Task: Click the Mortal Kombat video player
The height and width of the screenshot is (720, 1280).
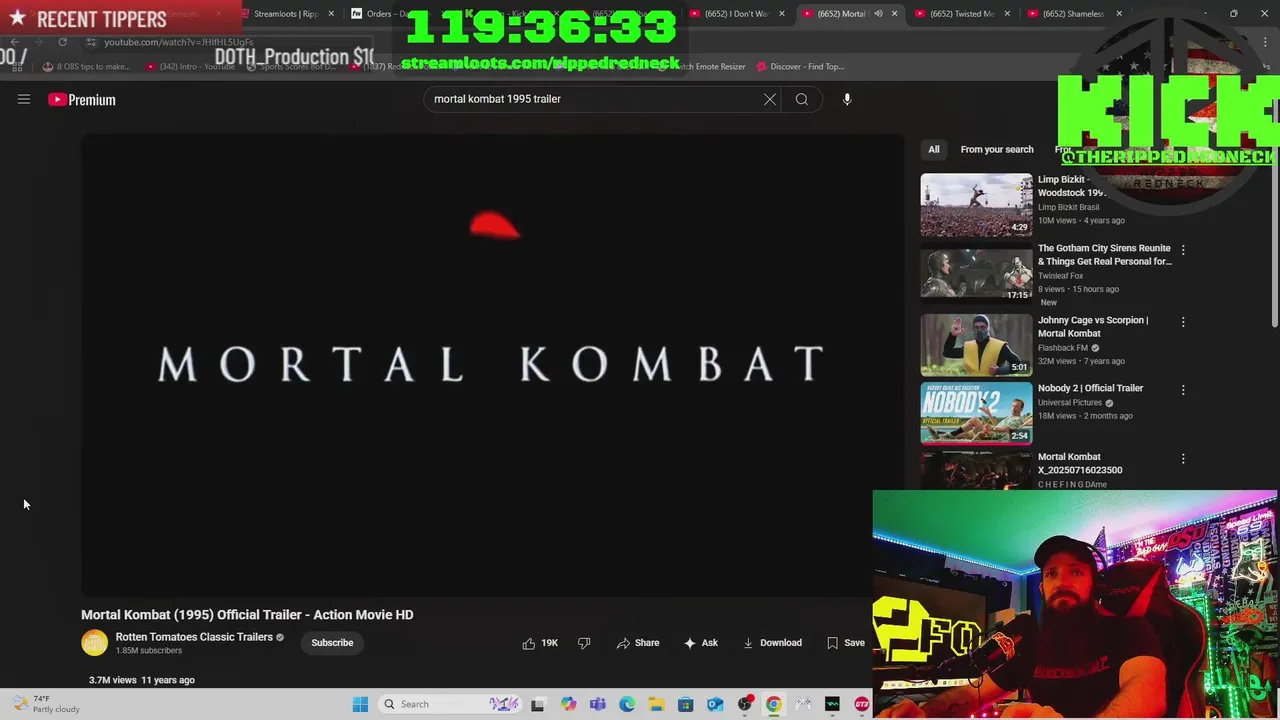Action: coord(492,365)
